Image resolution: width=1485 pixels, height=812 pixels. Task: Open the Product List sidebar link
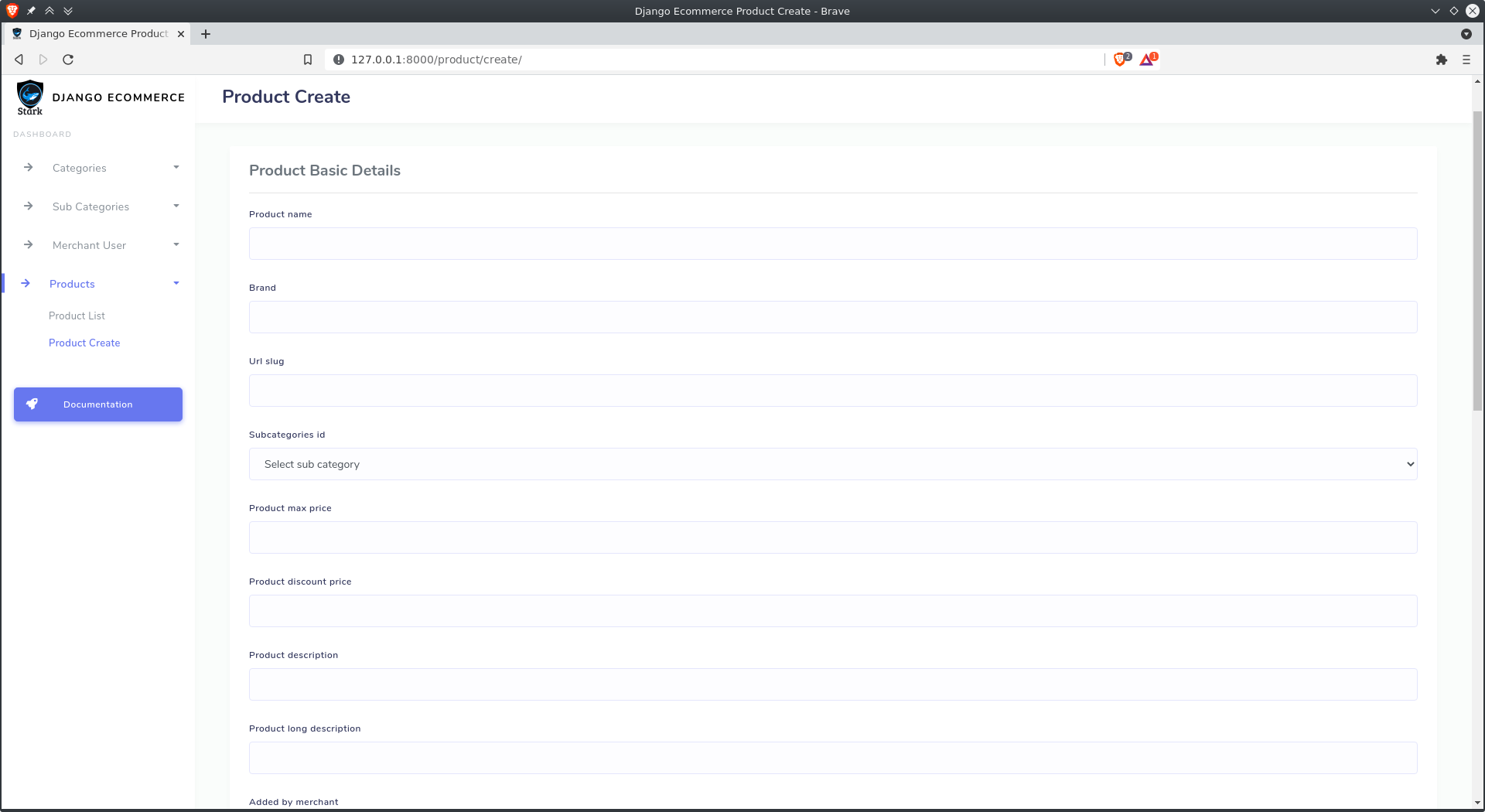77,316
